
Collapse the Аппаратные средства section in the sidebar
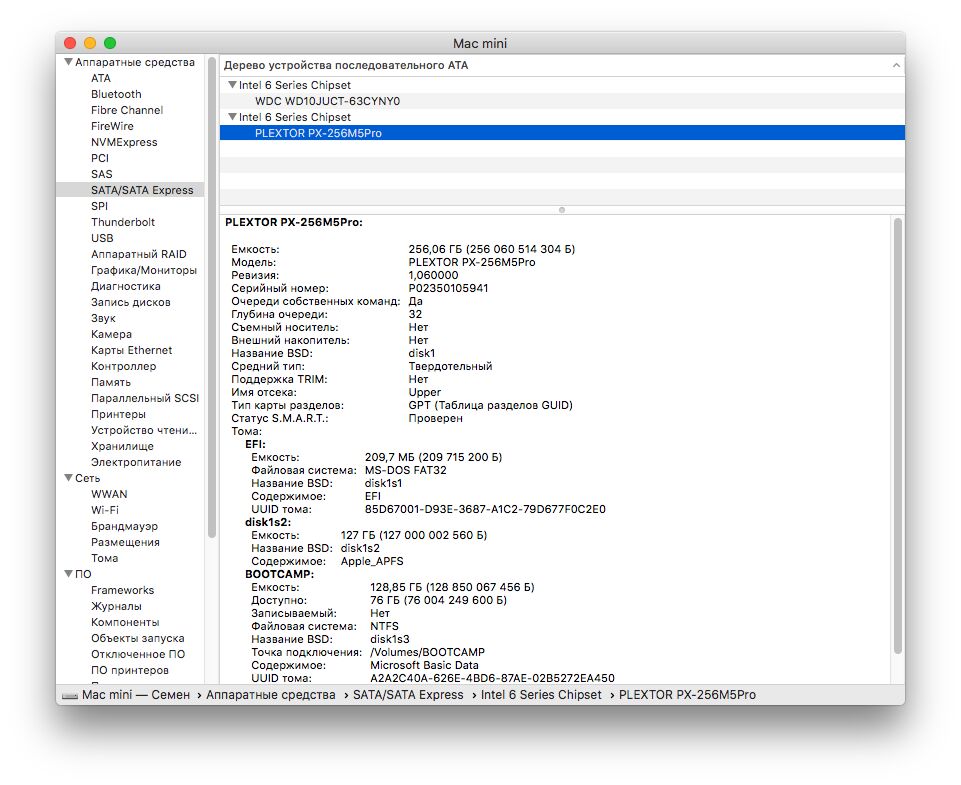pos(69,62)
